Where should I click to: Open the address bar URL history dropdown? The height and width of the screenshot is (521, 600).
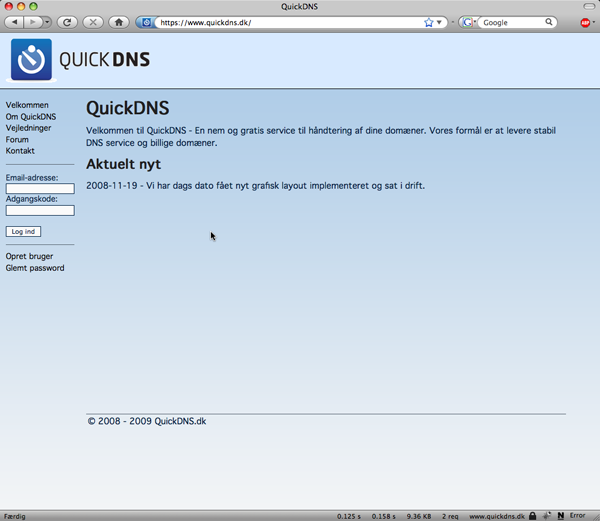point(439,23)
